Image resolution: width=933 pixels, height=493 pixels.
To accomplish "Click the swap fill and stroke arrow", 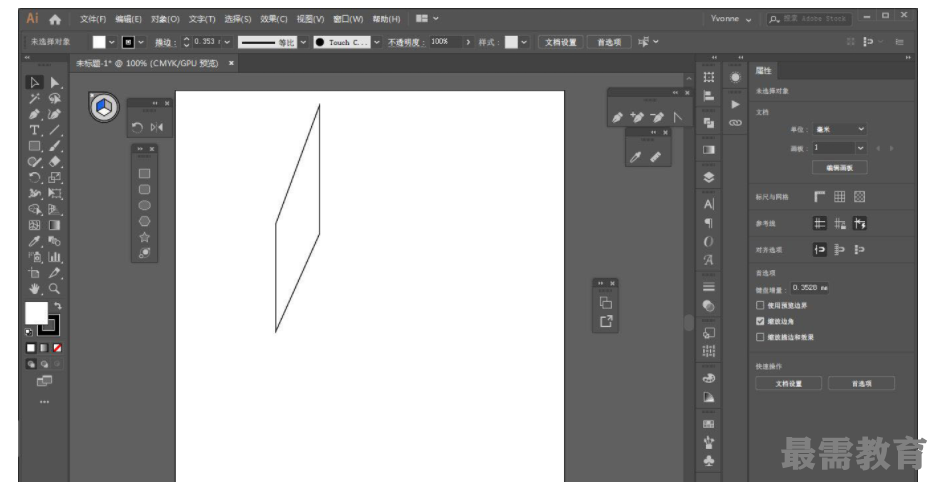I will point(58,306).
